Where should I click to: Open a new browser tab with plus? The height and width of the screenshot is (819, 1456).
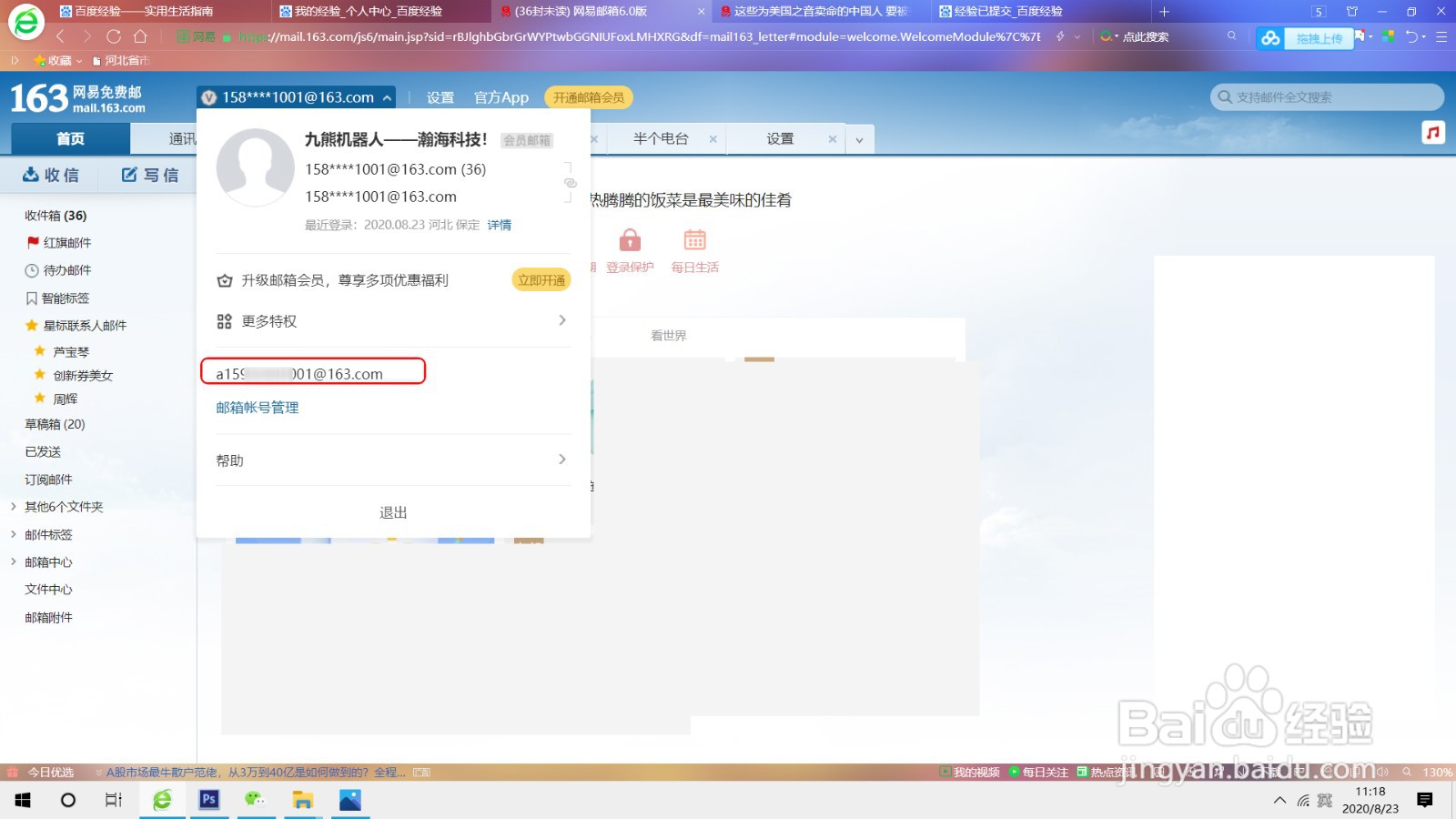pyautogui.click(x=1164, y=12)
